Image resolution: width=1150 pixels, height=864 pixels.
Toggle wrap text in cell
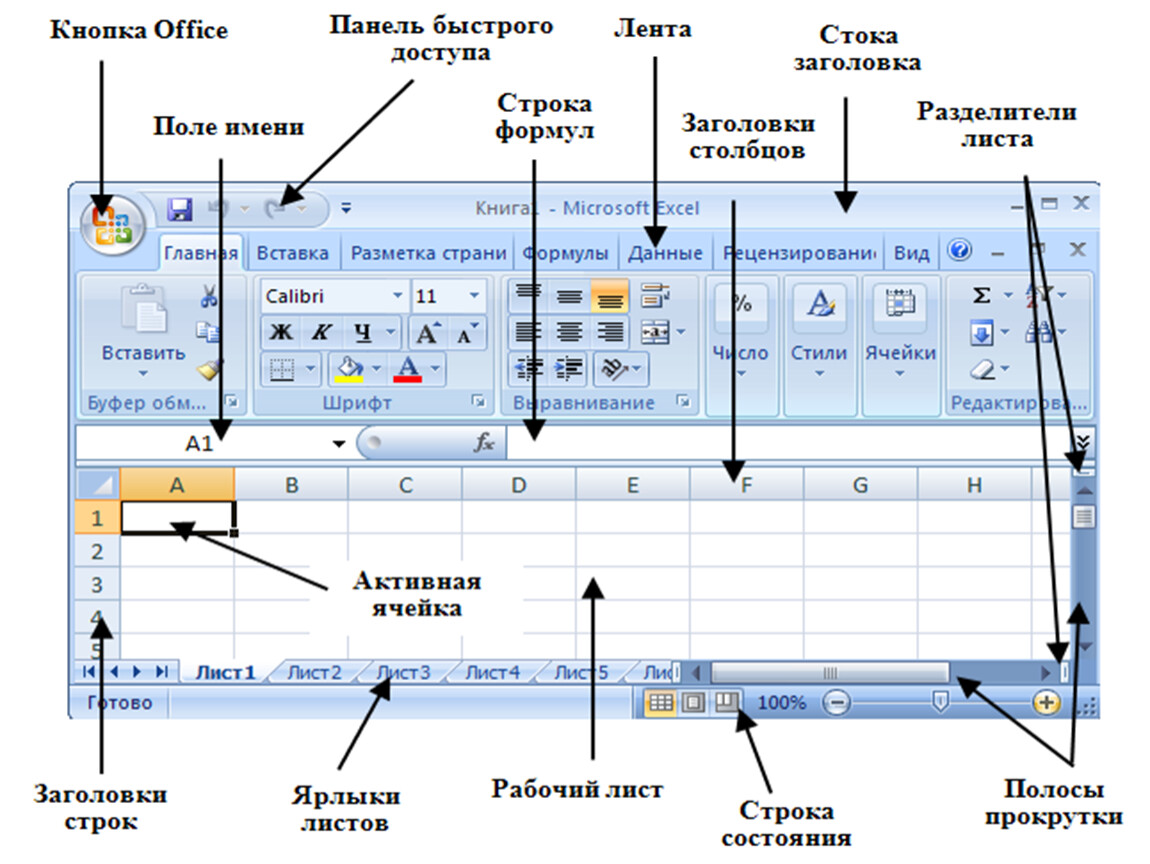654,295
